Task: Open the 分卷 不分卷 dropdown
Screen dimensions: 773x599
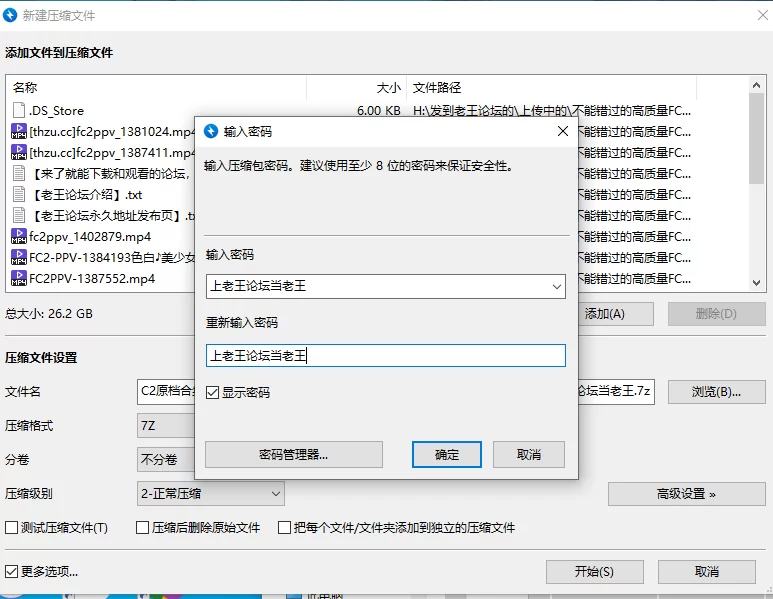Action: [x=166, y=459]
